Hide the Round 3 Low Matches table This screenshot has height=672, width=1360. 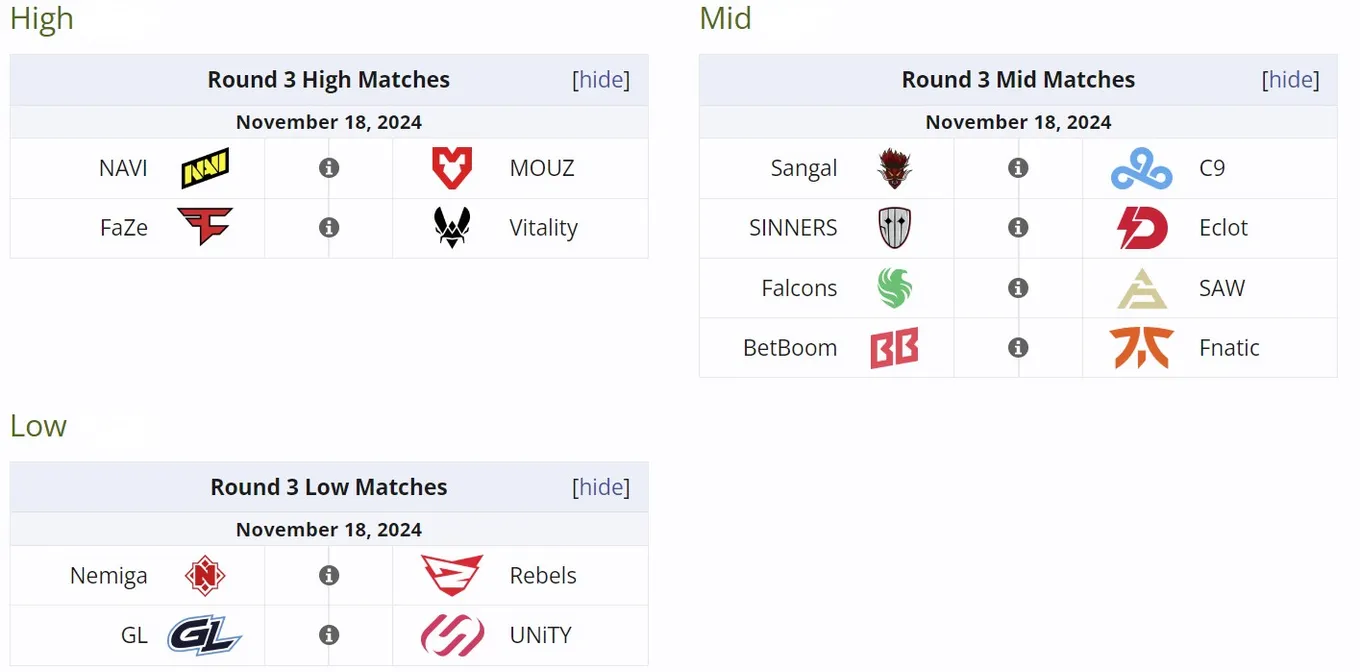(x=601, y=487)
